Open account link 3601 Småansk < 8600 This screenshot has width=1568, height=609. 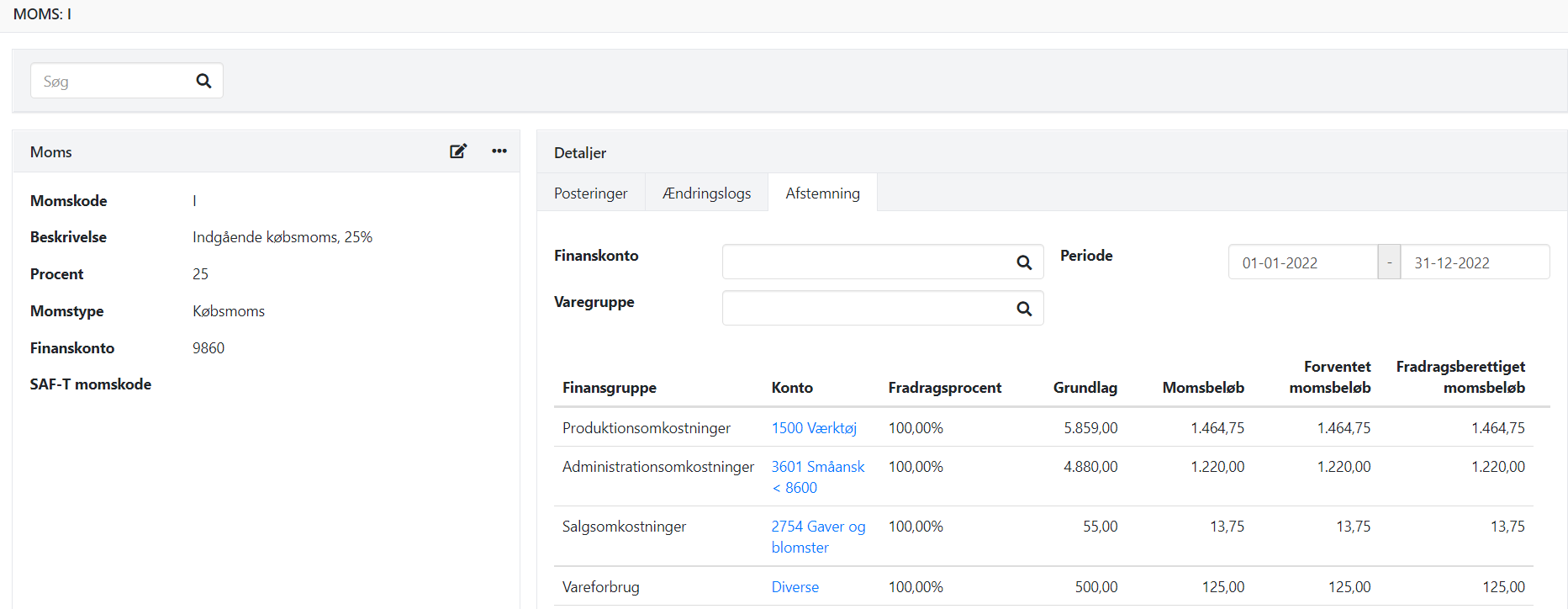[817, 468]
